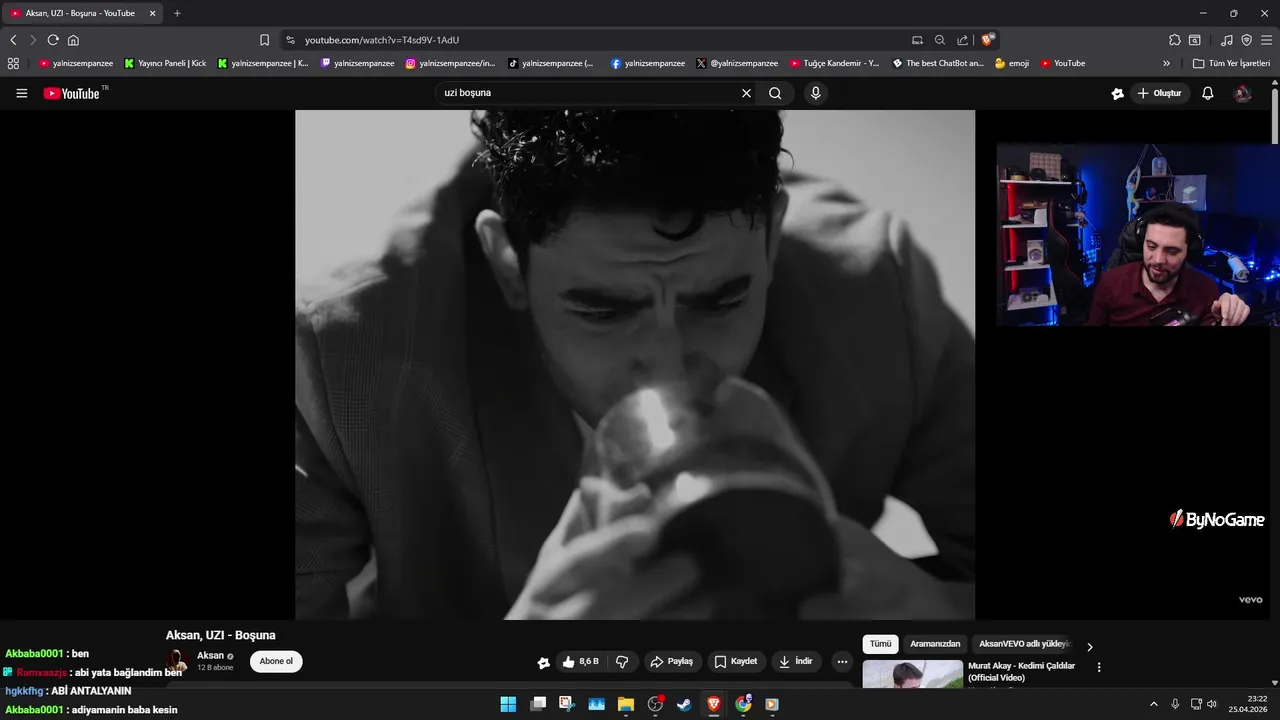
Task: Bookmark this page via bookmark icon
Action: [x=264, y=40]
